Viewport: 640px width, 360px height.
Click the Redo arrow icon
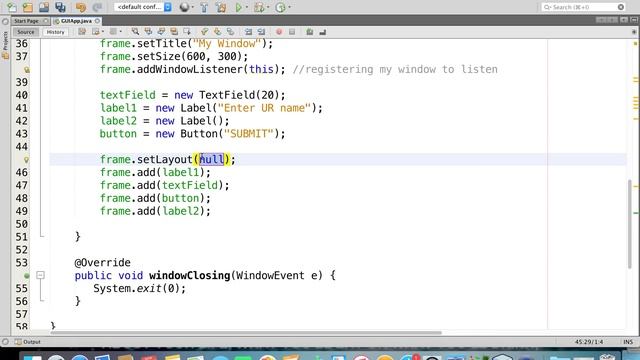tap(97, 7)
